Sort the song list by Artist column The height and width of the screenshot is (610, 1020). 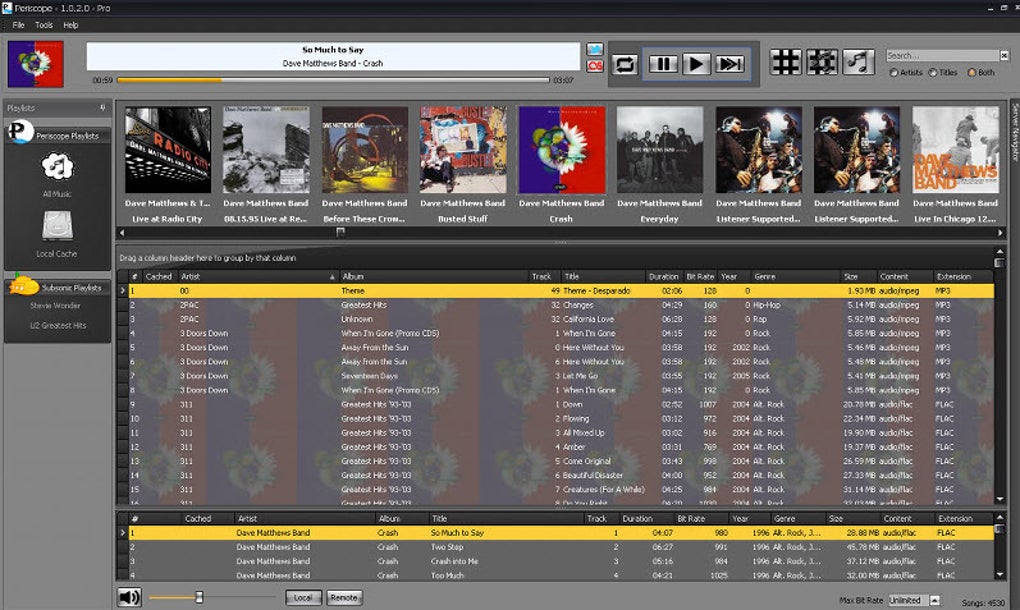coord(258,276)
